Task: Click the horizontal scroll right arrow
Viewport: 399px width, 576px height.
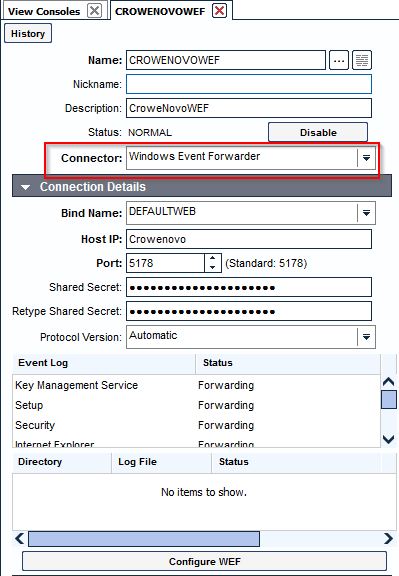Action: point(388,539)
